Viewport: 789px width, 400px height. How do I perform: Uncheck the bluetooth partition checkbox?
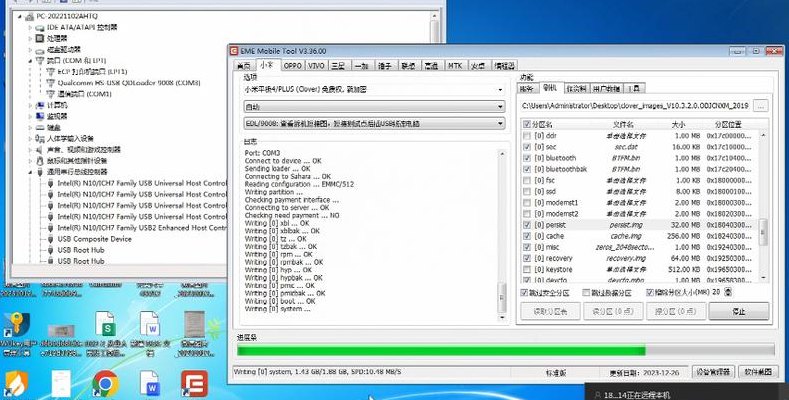(527, 158)
